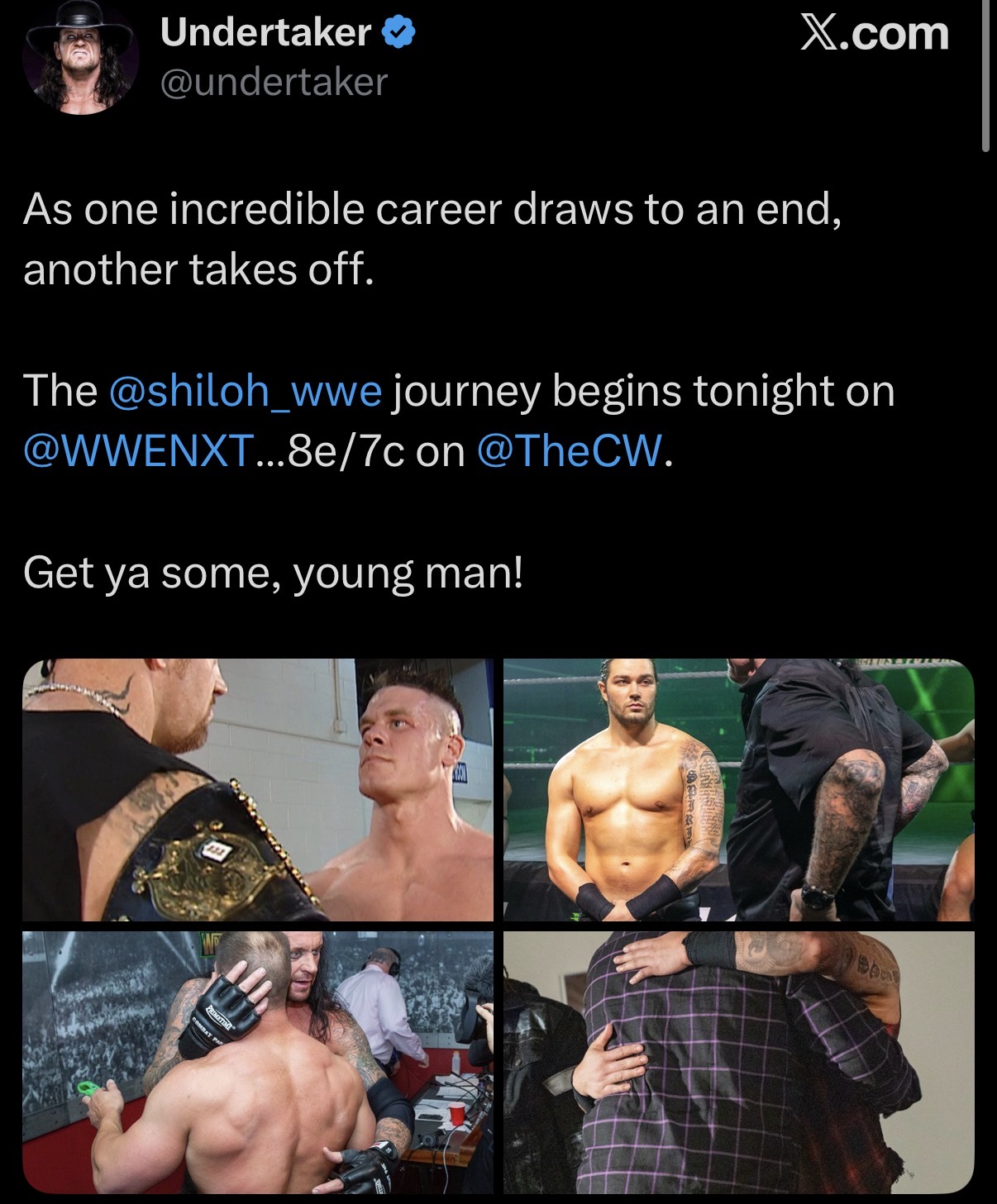This screenshot has width=997, height=1204.
Task: View the championship belt face-off photo
Action: coord(258,789)
